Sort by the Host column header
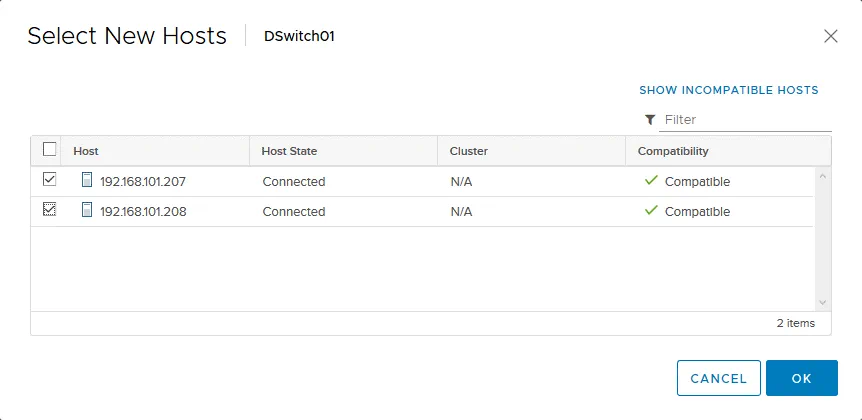Image resolution: width=862 pixels, height=420 pixels. tap(86, 151)
